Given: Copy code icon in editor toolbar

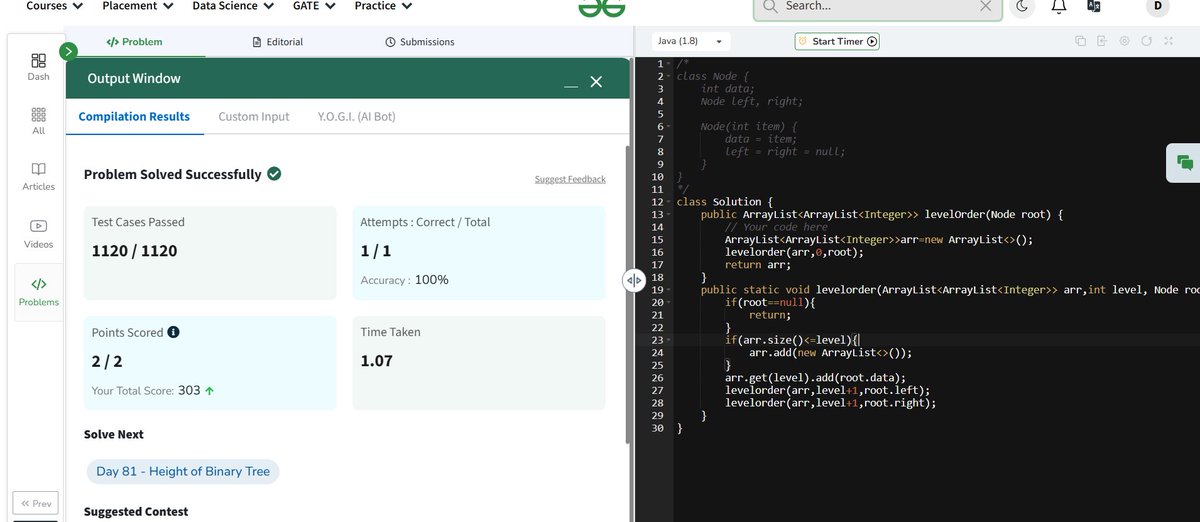Looking at the screenshot, I should [1080, 41].
